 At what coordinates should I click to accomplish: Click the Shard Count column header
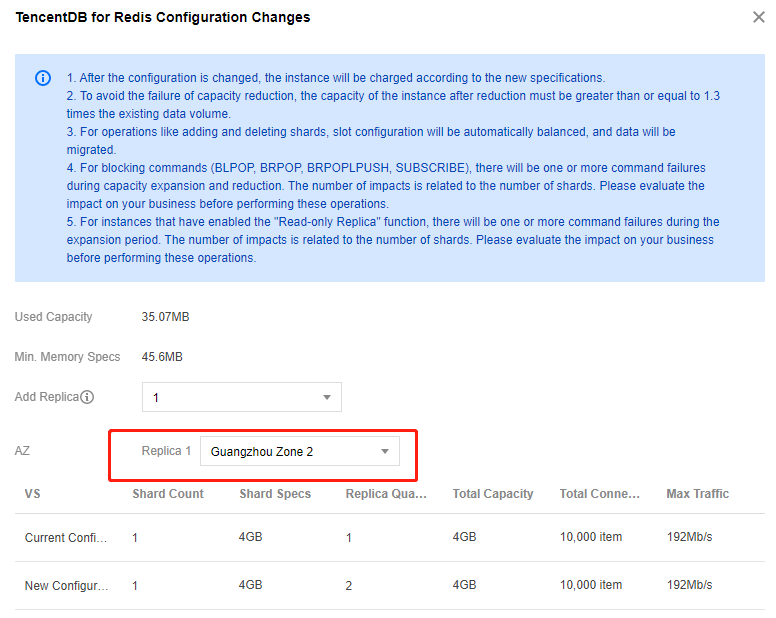[168, 494]
